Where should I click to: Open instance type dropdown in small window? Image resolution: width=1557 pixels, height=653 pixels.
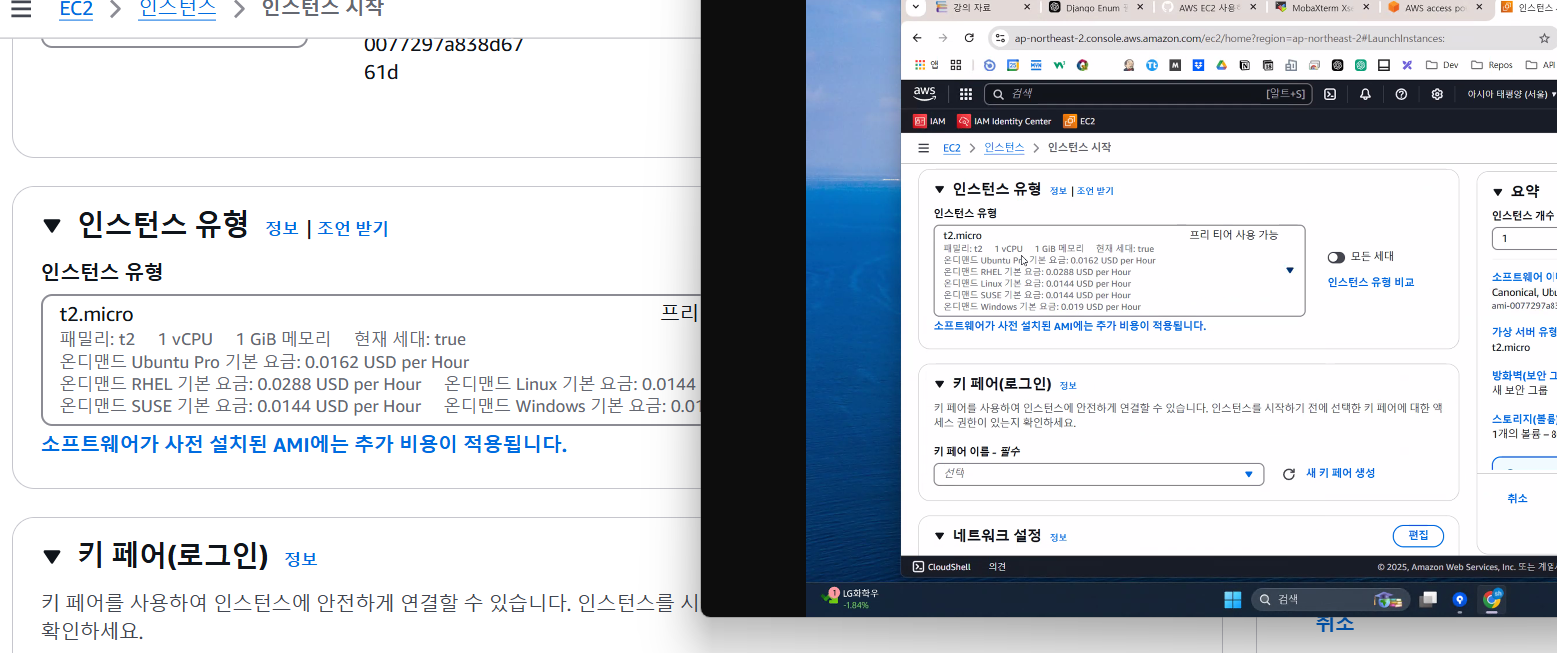pos(1119,270)
